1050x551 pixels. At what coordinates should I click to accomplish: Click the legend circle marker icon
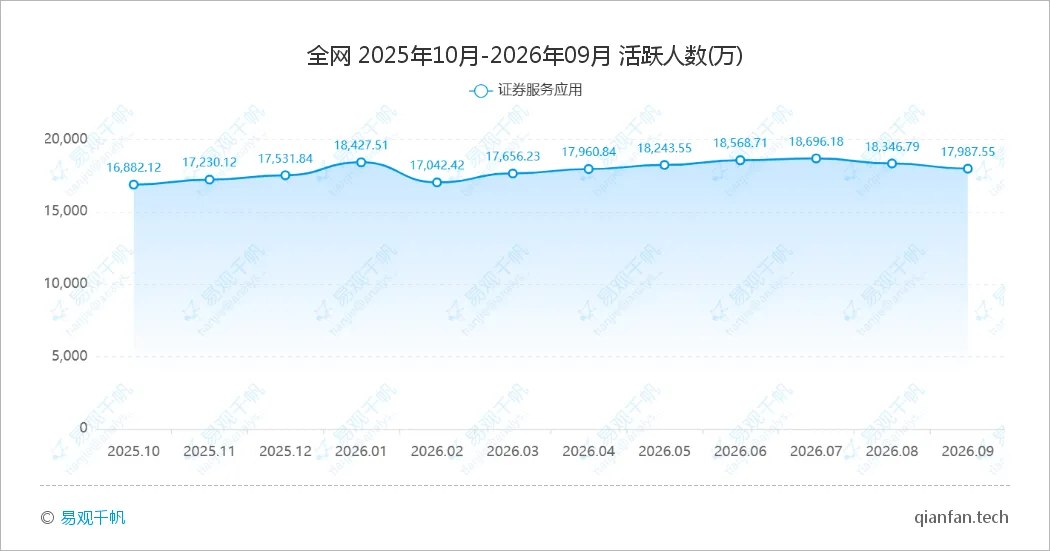point(480,91)
